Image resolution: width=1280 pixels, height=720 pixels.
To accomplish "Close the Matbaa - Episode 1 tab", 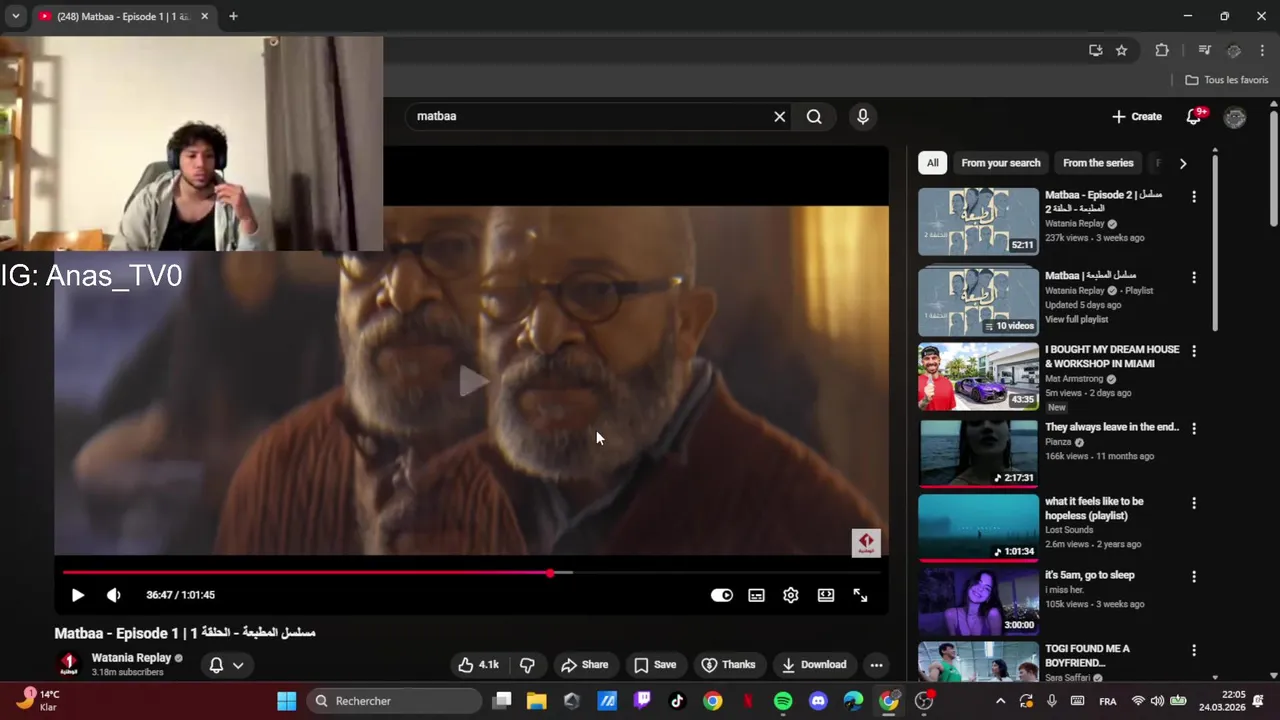I will pos(205,16).
